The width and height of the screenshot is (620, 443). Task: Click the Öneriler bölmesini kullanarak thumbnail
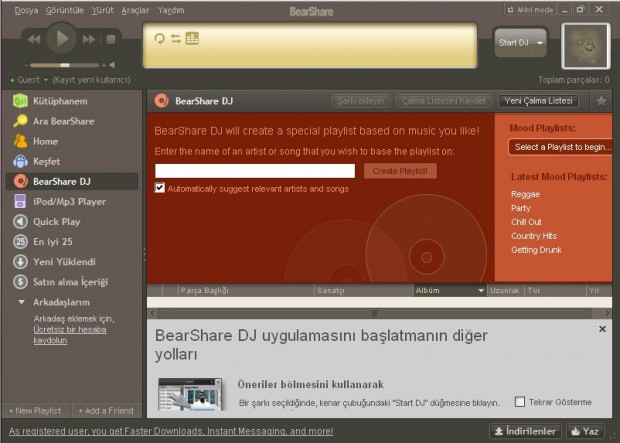[190, 394]
